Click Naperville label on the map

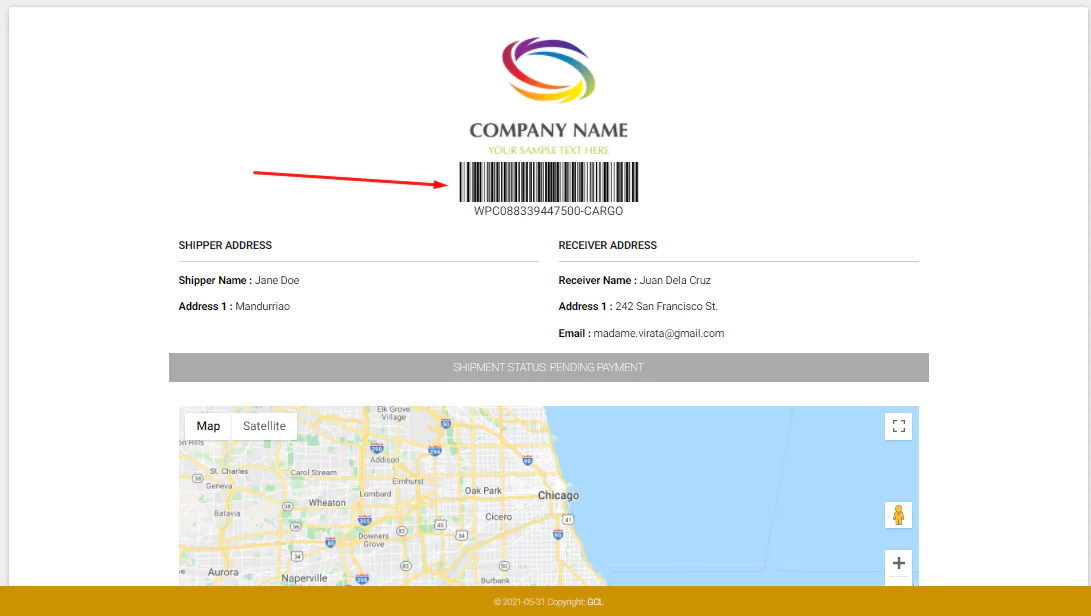click(304, 578)
